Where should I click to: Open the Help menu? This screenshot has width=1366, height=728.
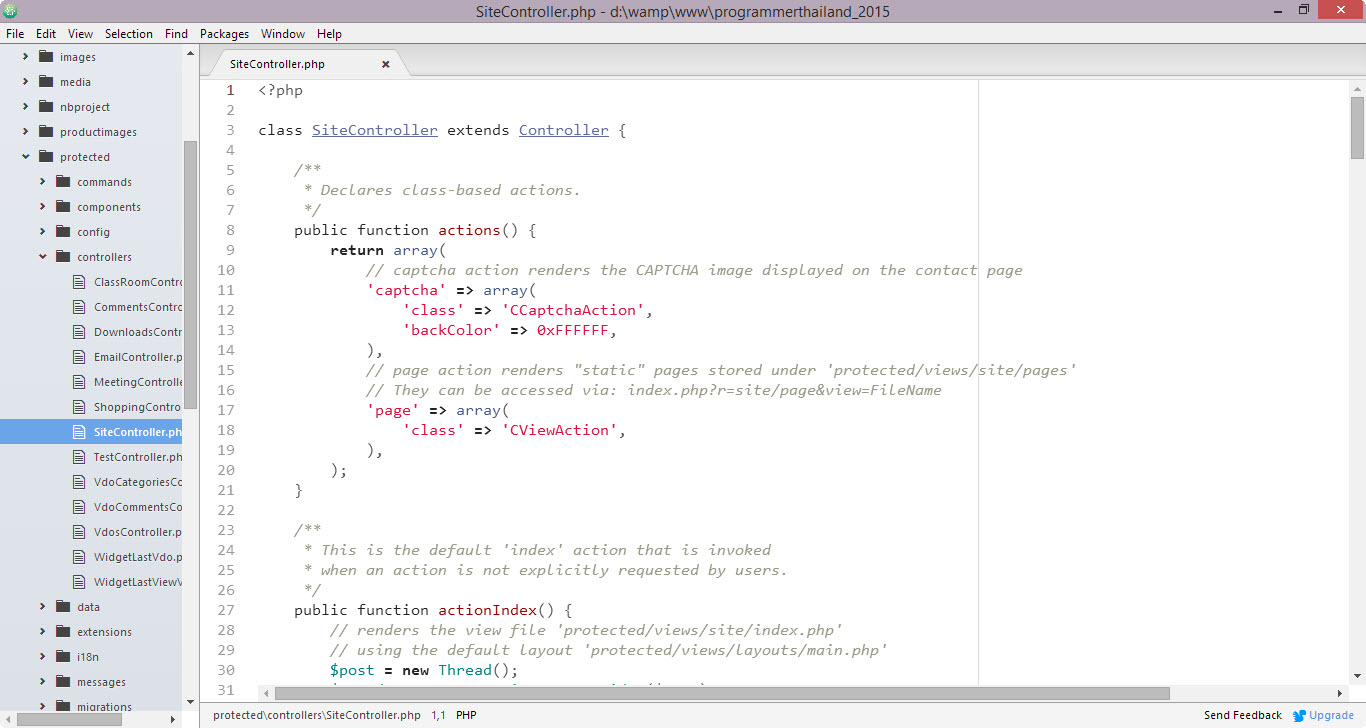(329, 33)
